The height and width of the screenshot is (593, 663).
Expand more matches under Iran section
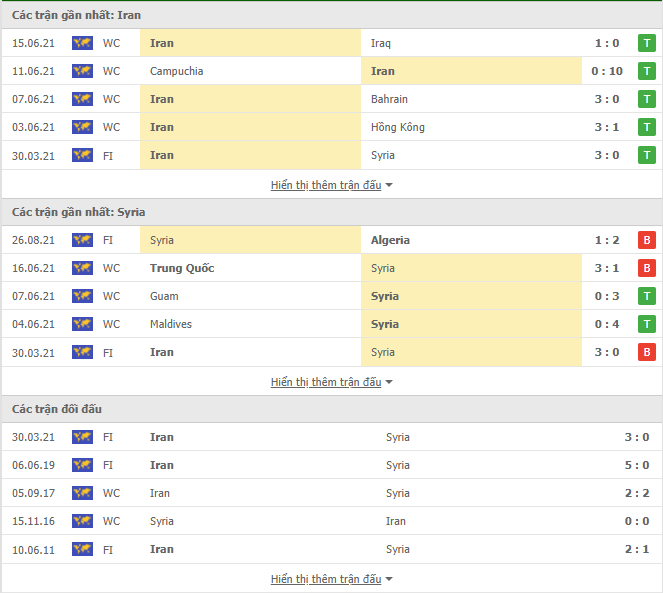(331, 185)
